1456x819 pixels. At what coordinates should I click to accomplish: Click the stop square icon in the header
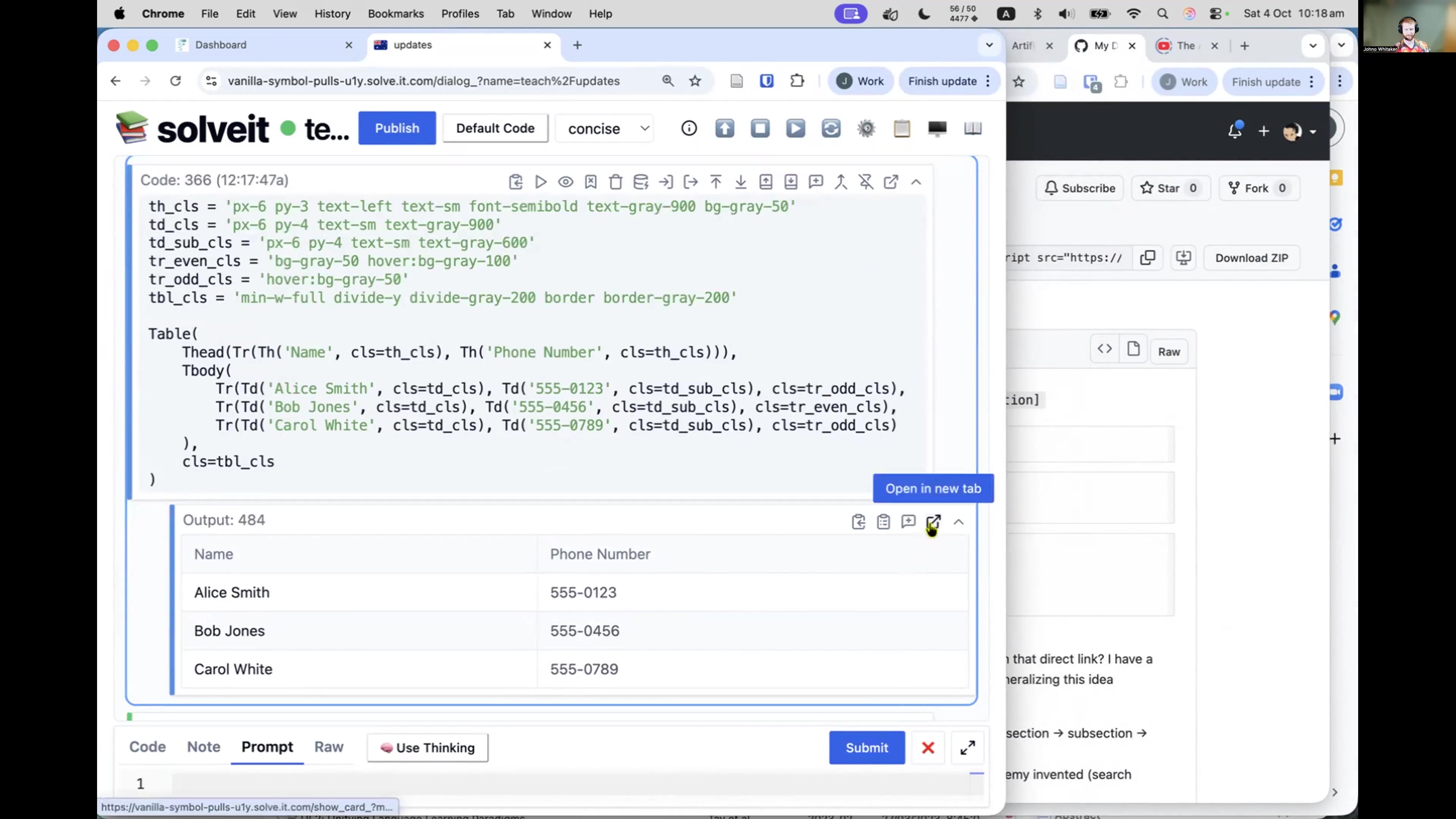[x=759, y=129]
